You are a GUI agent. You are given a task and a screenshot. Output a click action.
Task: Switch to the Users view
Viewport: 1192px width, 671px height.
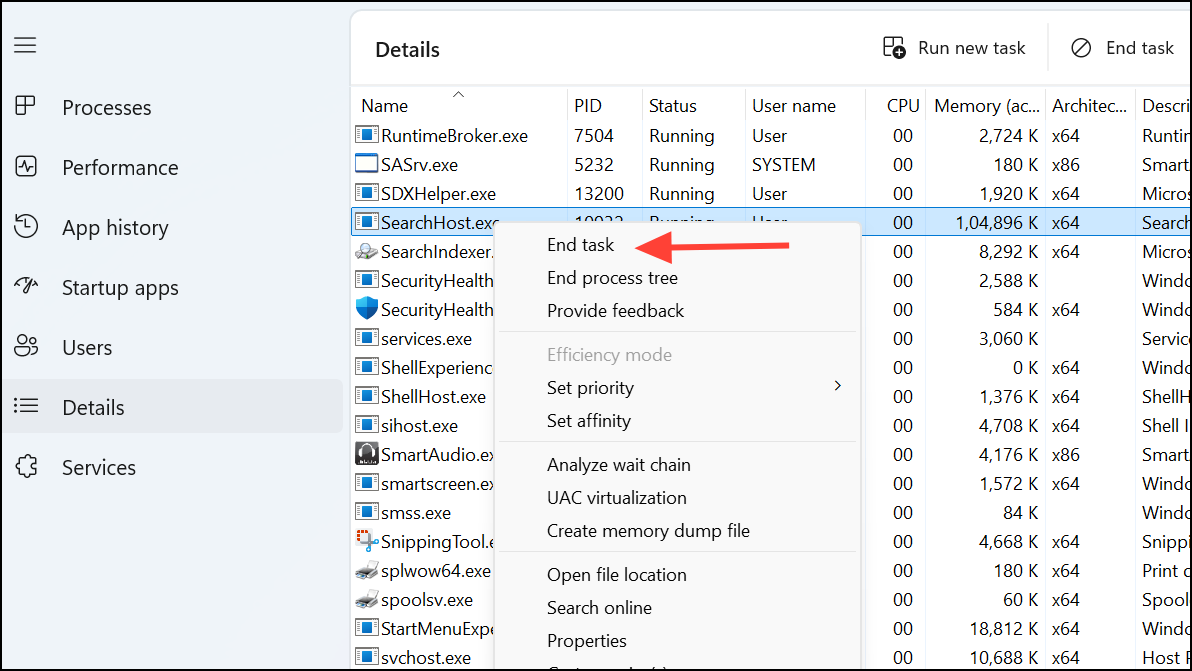[88, 347]
